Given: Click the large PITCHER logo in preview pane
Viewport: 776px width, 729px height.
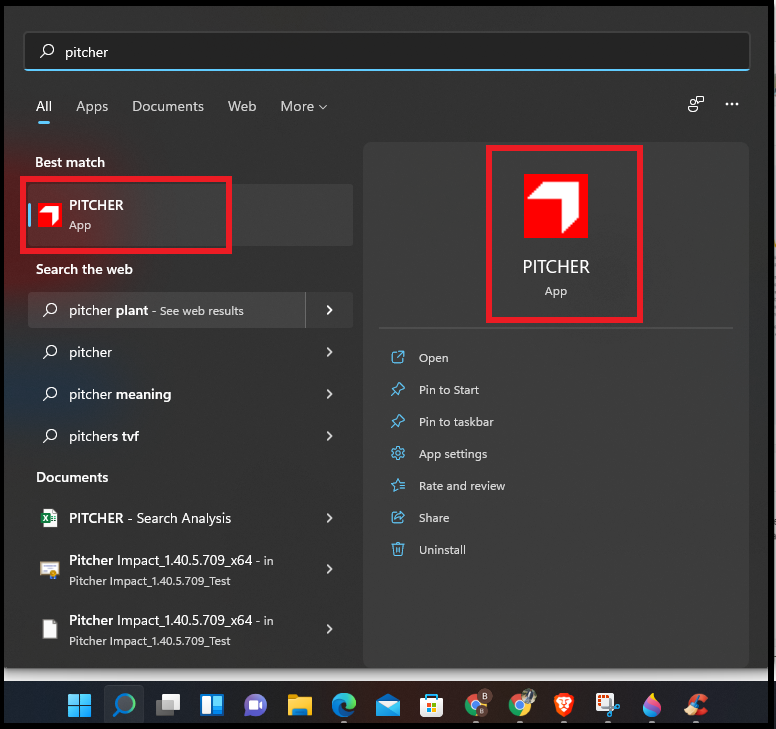Looking at the screenshot, I should [x=555, y=205].
